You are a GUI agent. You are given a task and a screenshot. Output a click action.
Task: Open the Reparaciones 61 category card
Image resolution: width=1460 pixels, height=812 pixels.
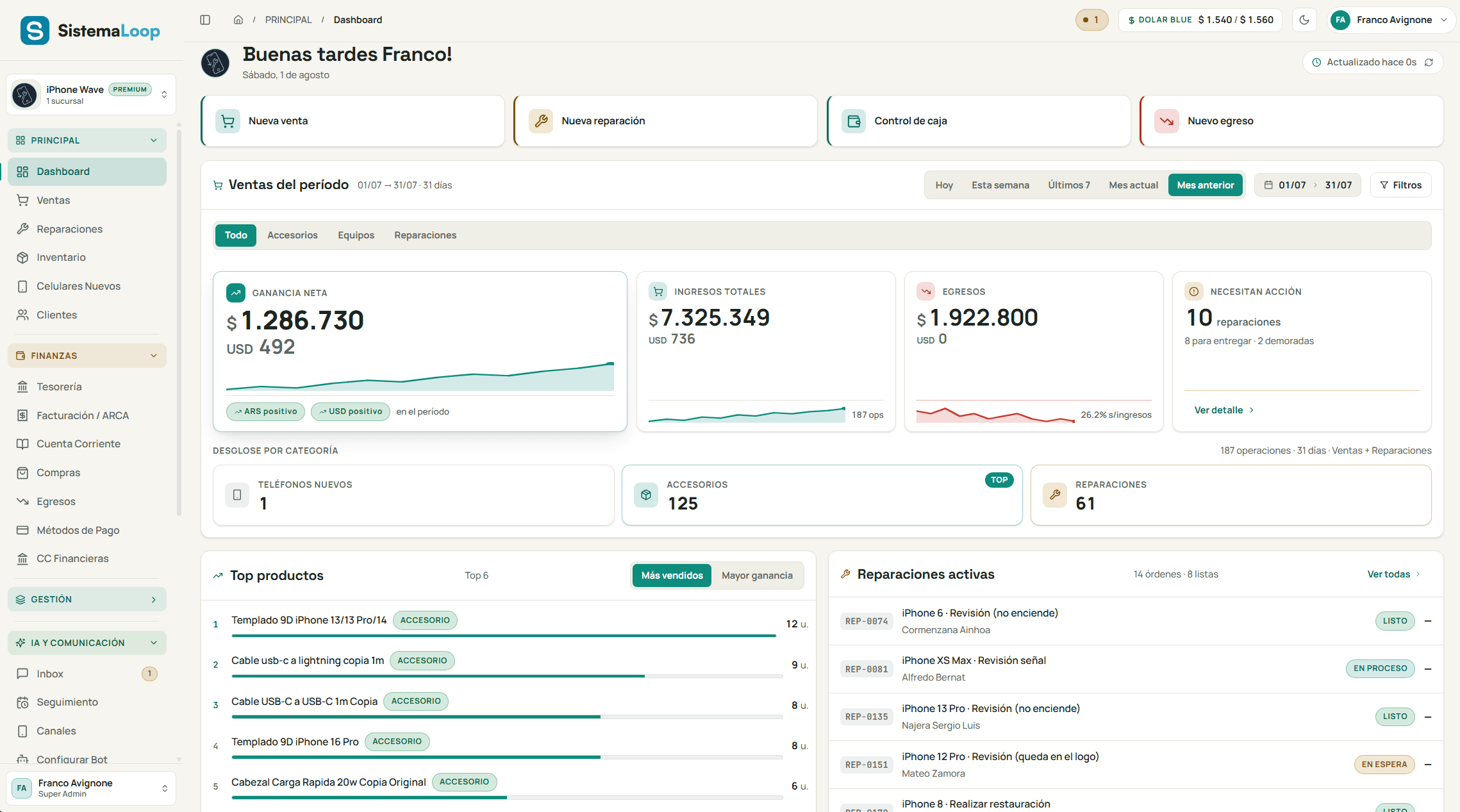click(1231, 495)
